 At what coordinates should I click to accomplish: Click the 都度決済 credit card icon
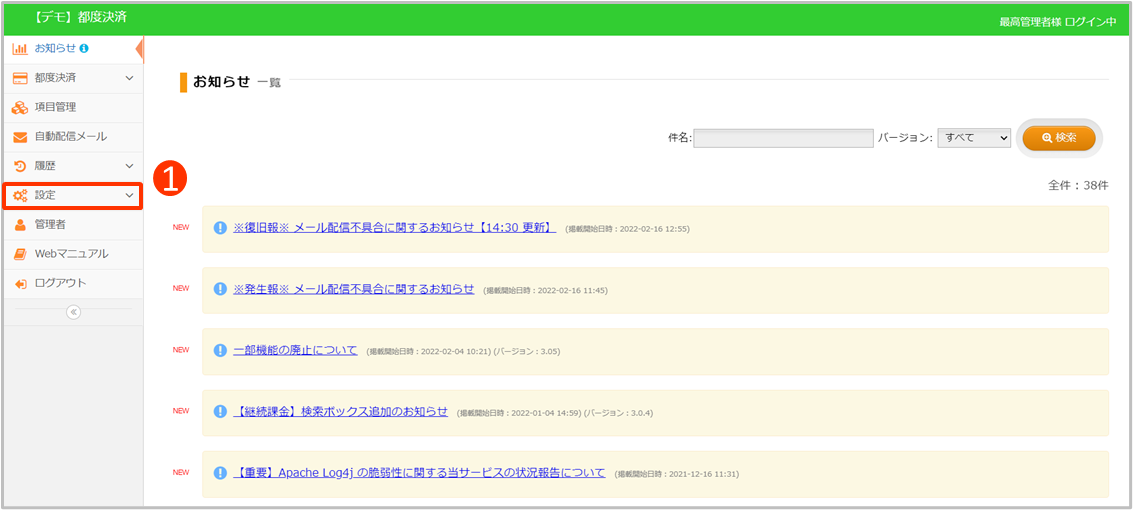point(19,78)
